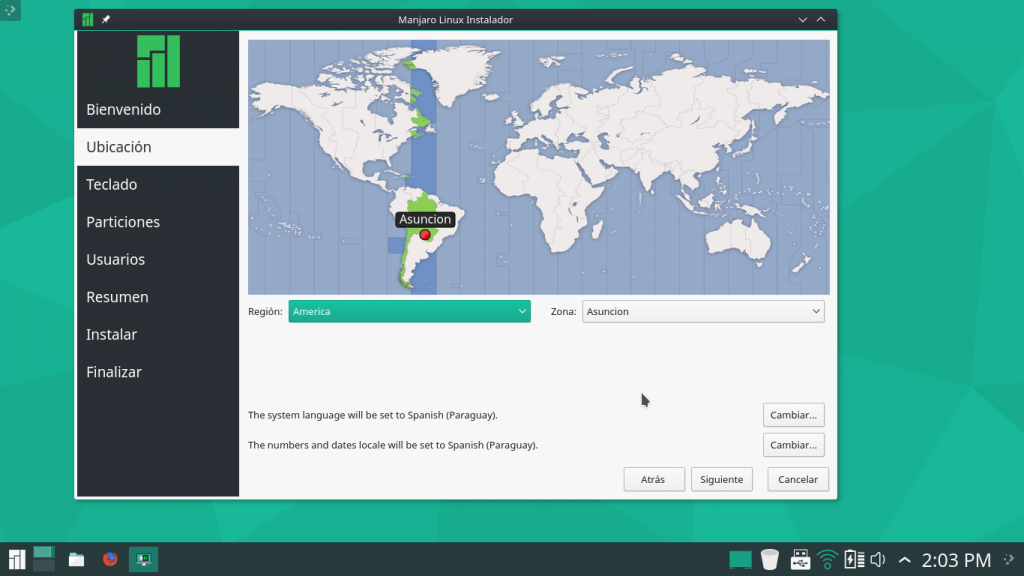Click the desktop toolbox icon in the top-left corner
This screenshot has width=1024, height=576.
(10, 10)
